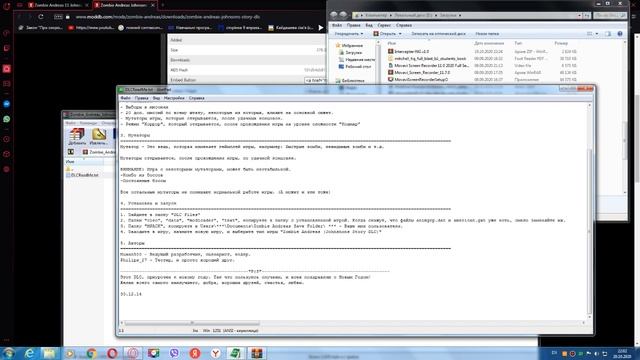Click Explorer Forward navigation arrow
The width and height of the screenshot is (640, 360).
[x=343, y=15]
